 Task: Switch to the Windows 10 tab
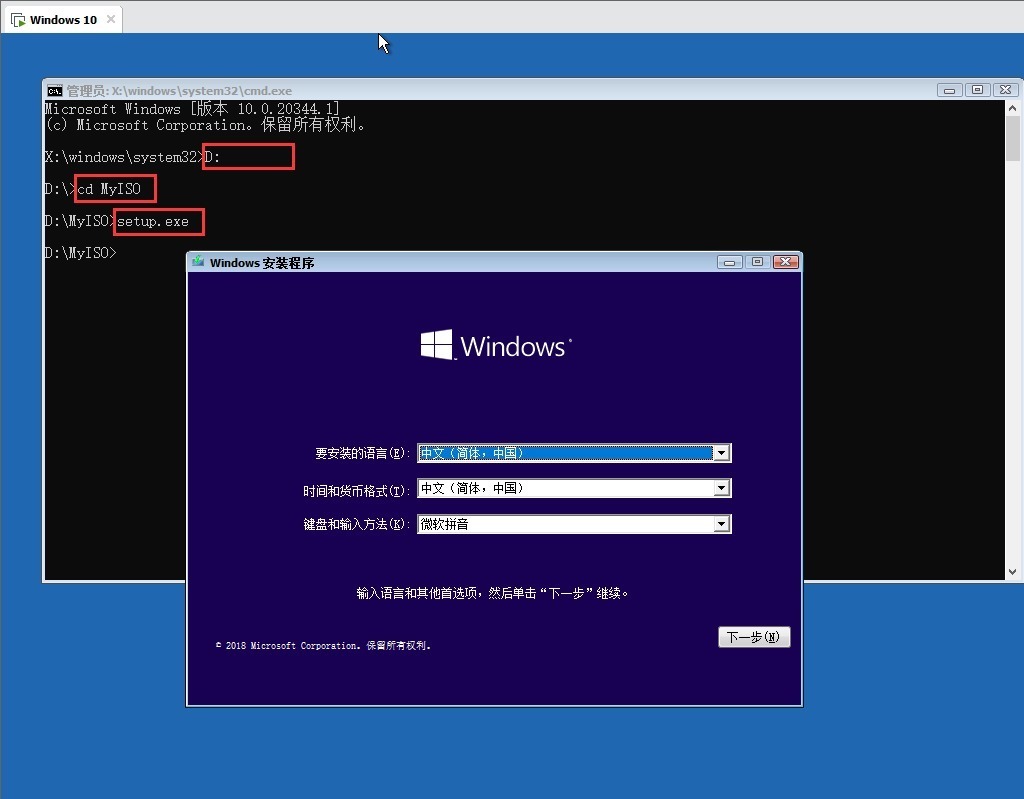pos(63,20)
